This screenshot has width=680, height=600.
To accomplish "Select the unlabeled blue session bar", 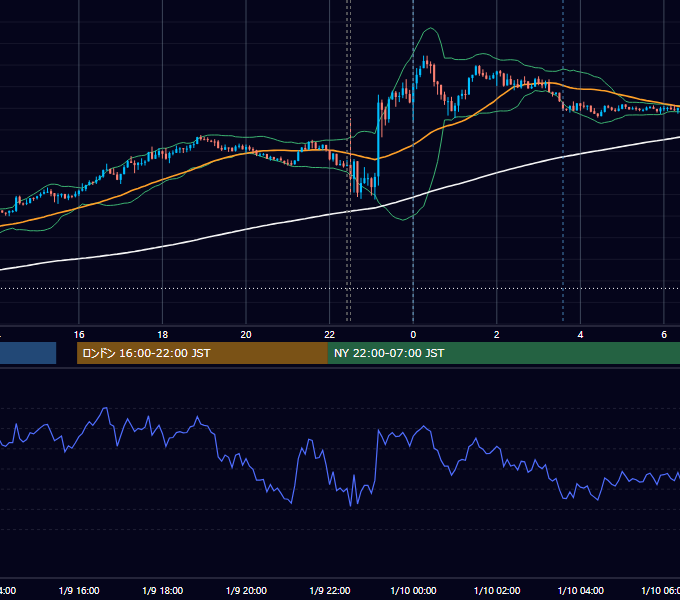I will tap(28, 353).
